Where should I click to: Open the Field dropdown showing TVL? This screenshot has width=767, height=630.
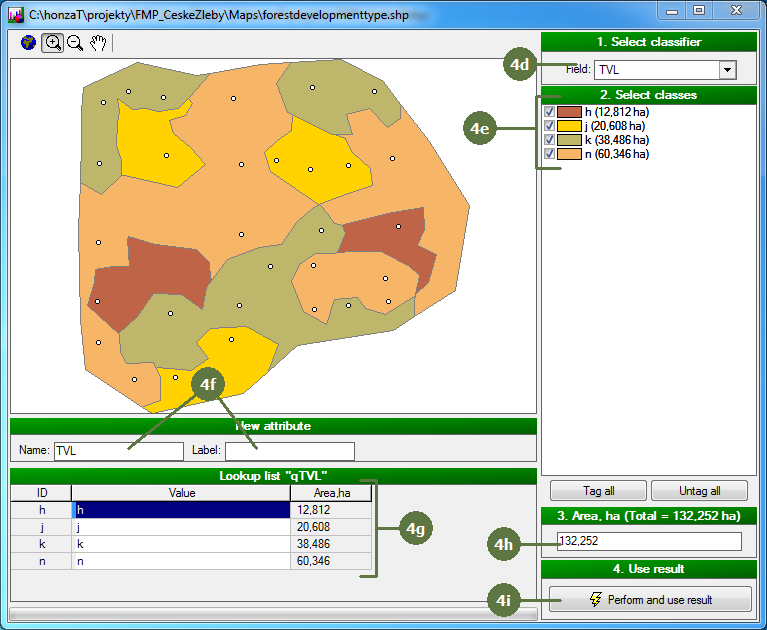pos(727,70)
